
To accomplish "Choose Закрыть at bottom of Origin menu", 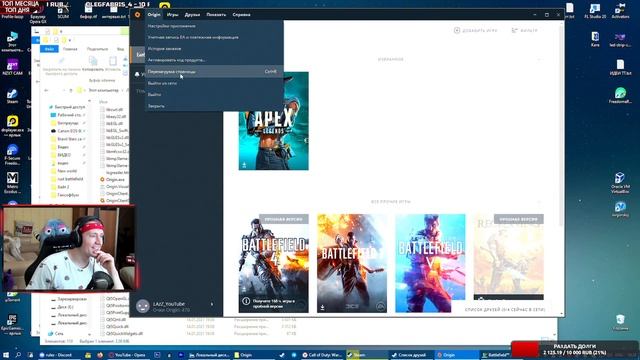I will [214, 106].
